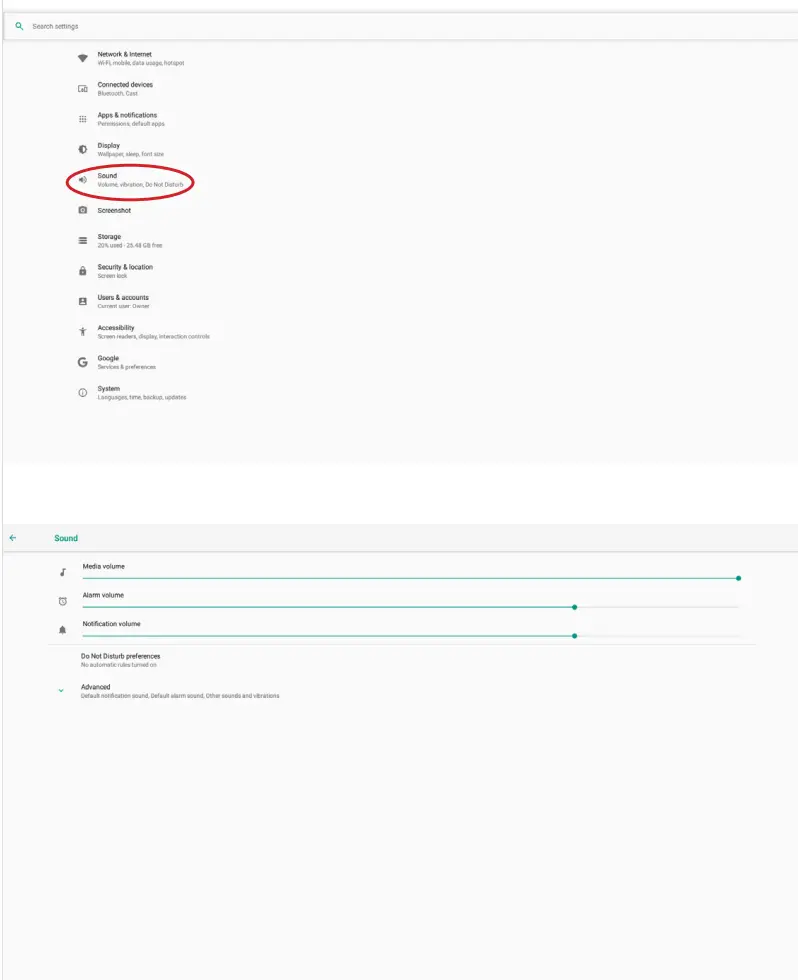This screenshot has height=980, width=798.
Task: Open Display settings
Action: point(130,149)
